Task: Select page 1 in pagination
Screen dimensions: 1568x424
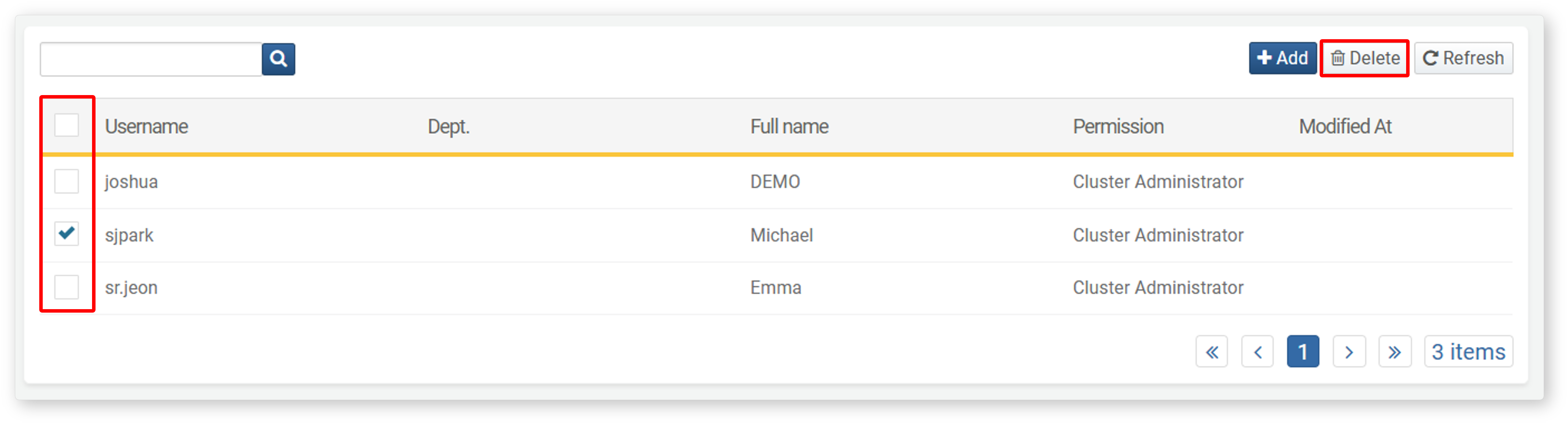Action: [x=1303, y=351]
